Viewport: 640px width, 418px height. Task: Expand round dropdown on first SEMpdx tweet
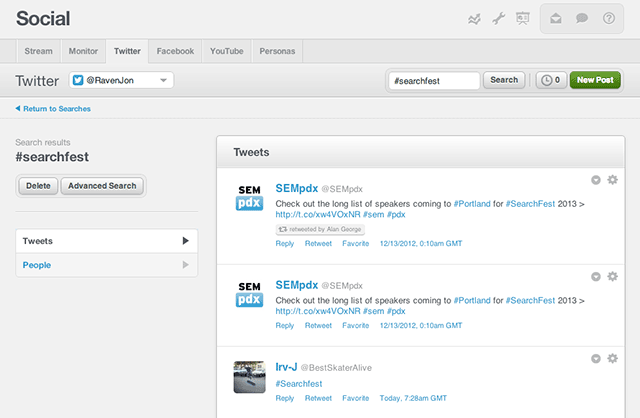click(x=596, y=180)
